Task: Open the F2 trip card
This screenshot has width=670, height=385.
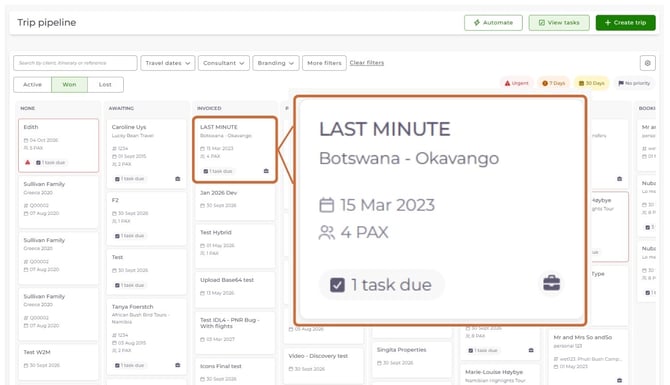Action: click(147, 219)
